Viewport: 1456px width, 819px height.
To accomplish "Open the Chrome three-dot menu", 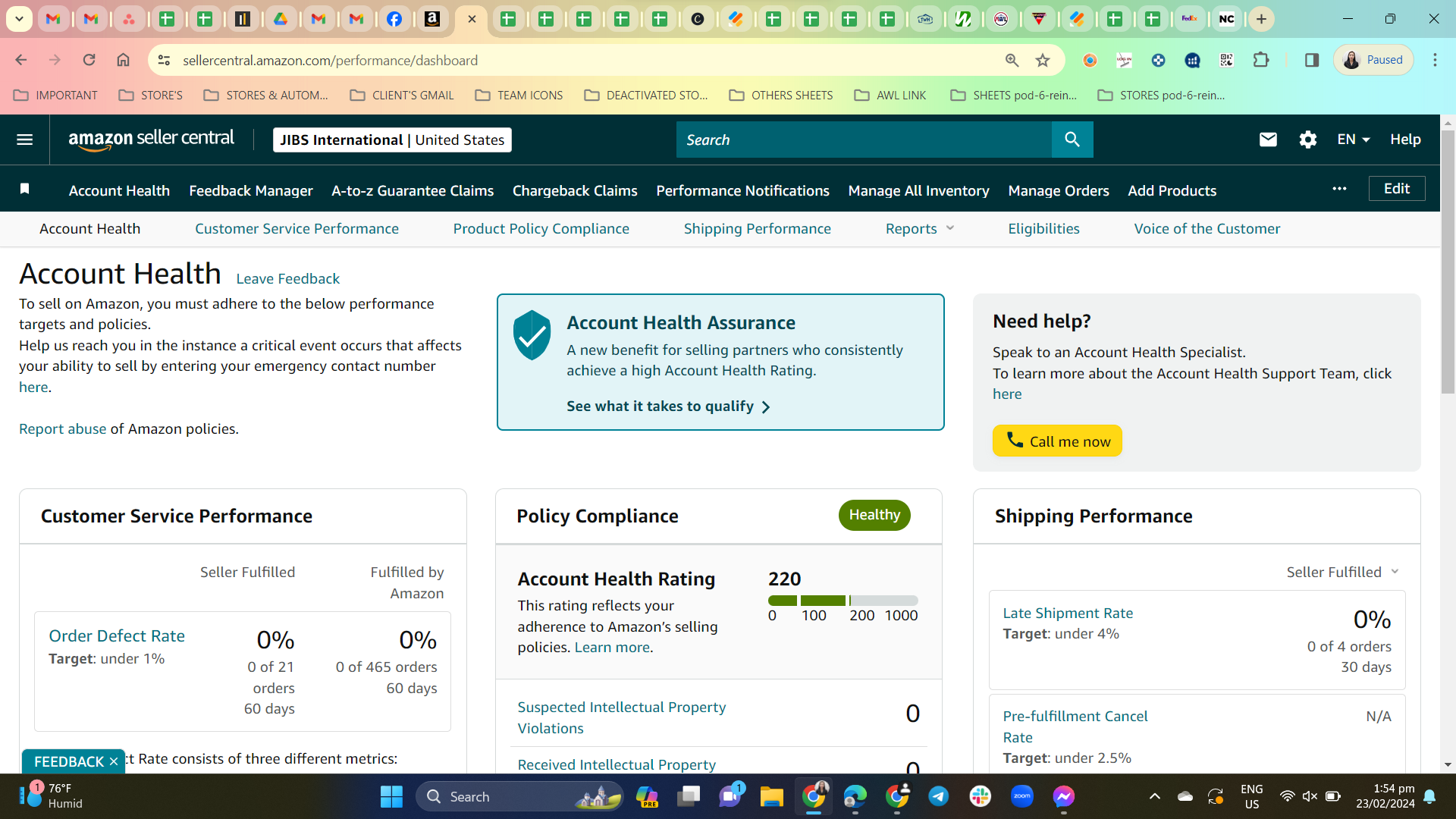I will (x=1435, y=60).
